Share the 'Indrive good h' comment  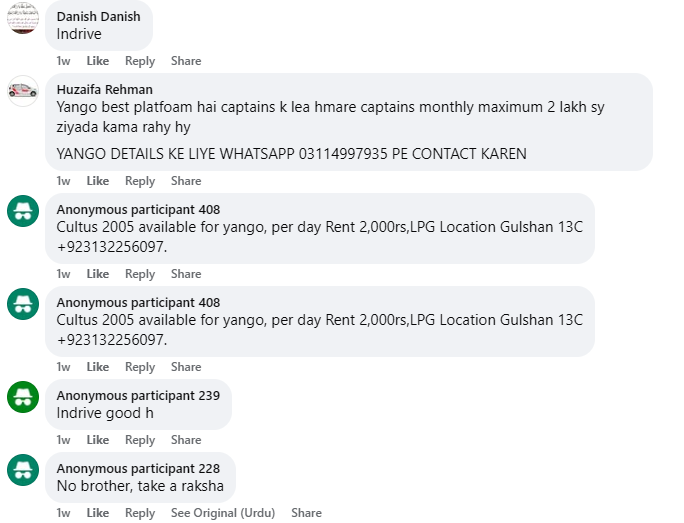coord(186,439)
